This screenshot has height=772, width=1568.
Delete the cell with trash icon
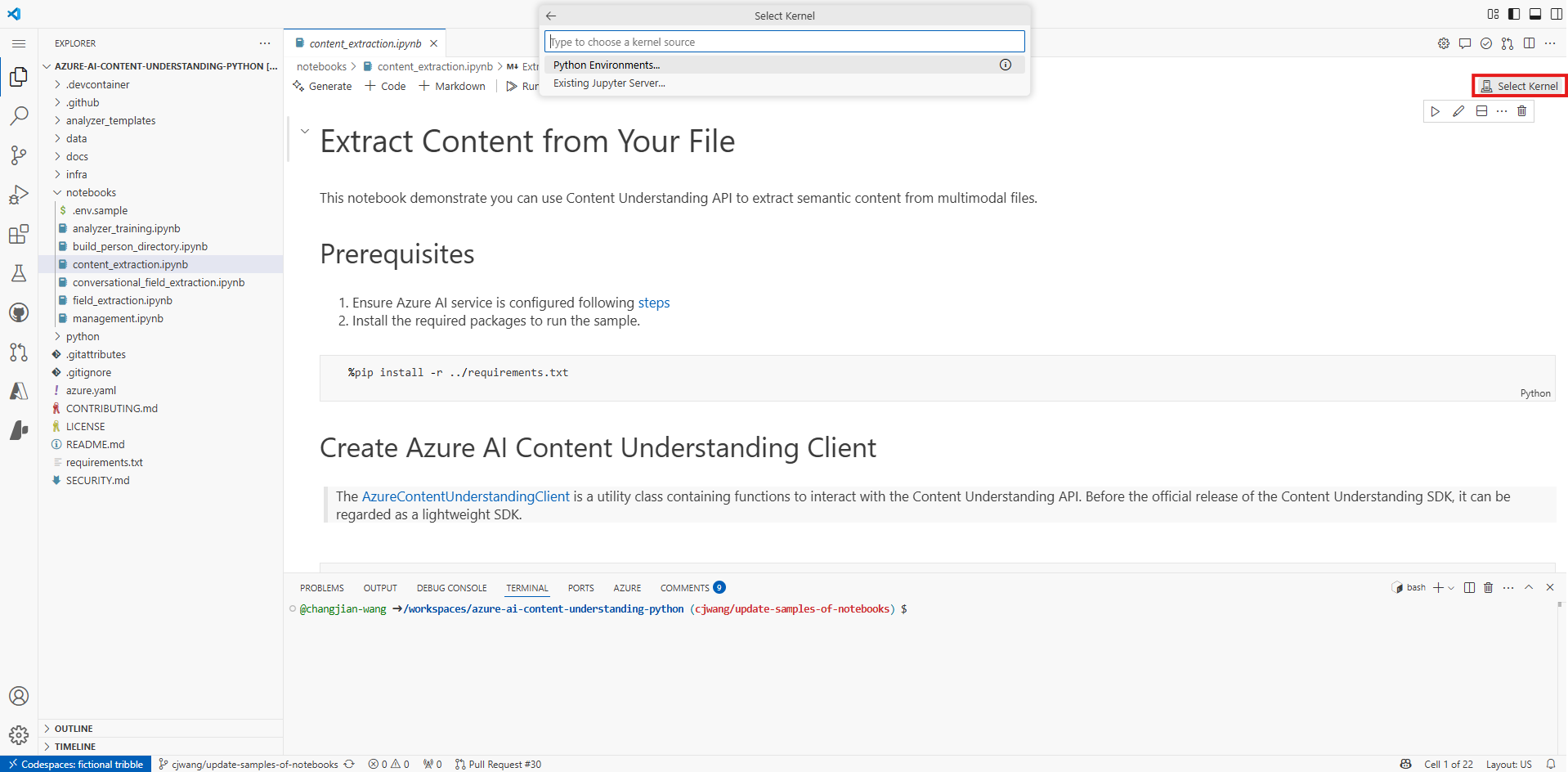click(1521, 111)
